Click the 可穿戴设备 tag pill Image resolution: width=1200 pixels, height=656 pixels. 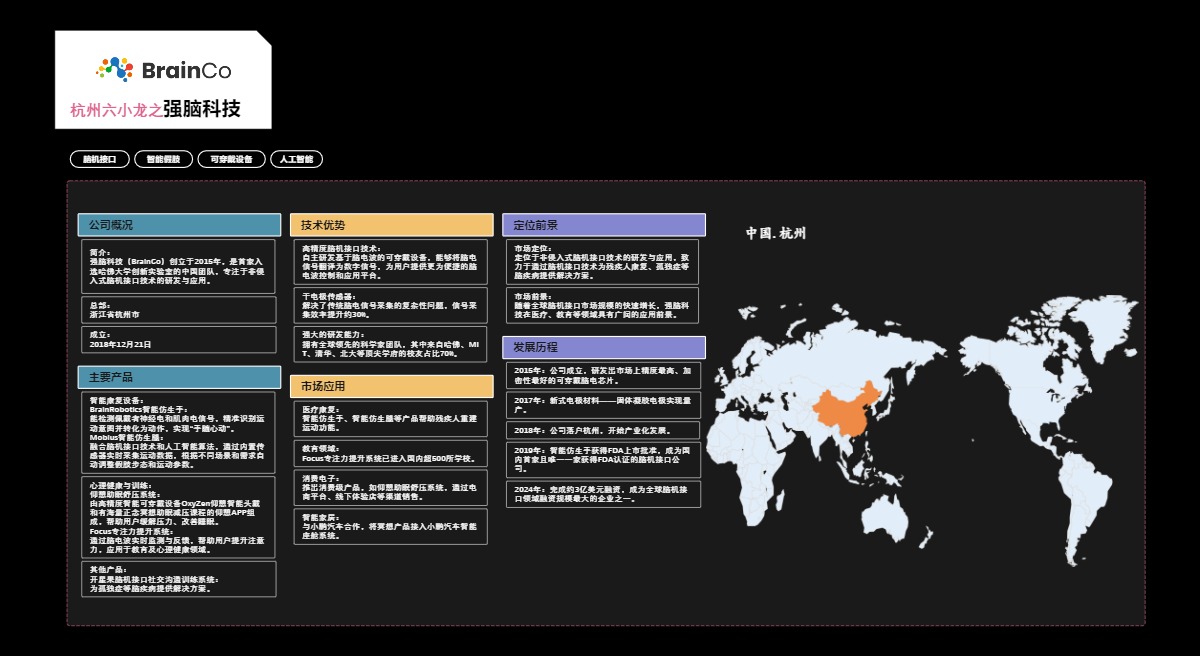231,159
